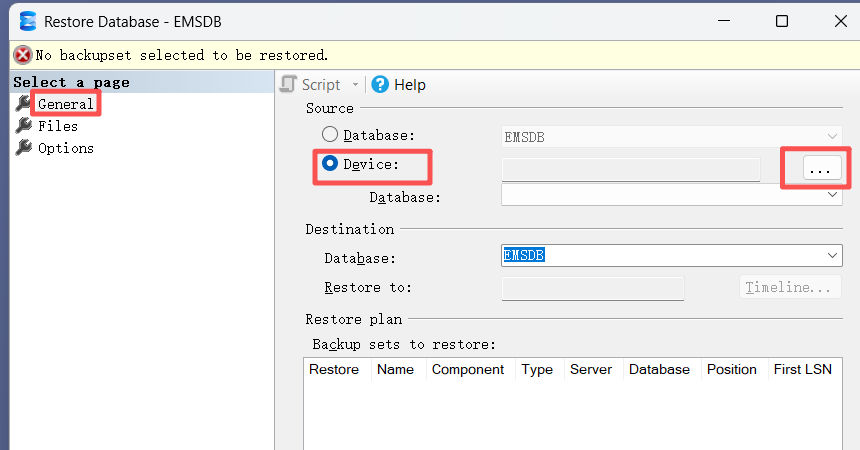Screen dimensions: 860x450
Task: Click the First LSN column header
Action: pyautogui.click(x=800, y=369)
